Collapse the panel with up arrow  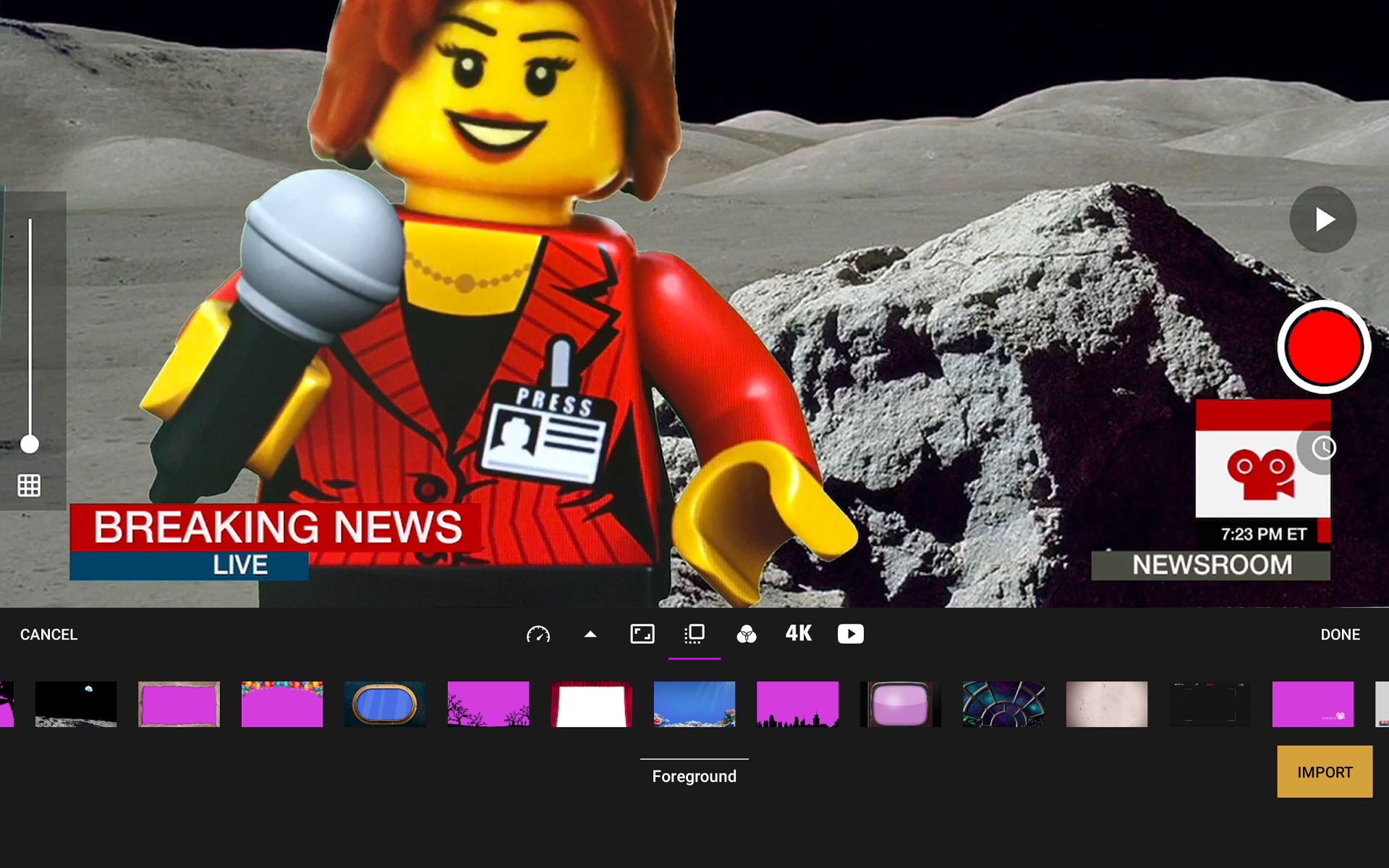point(590,634)
